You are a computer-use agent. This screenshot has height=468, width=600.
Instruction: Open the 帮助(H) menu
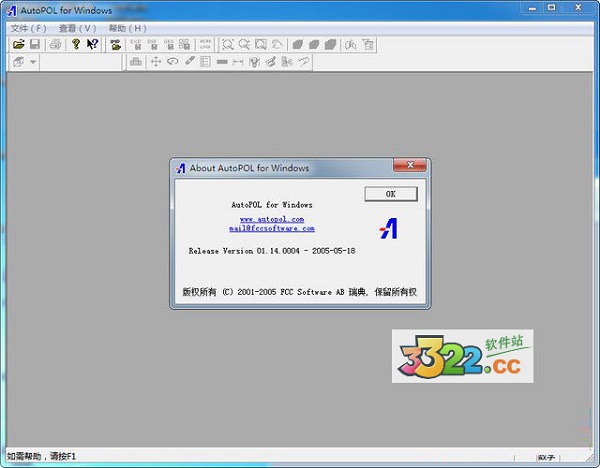[x=128, y=28]
